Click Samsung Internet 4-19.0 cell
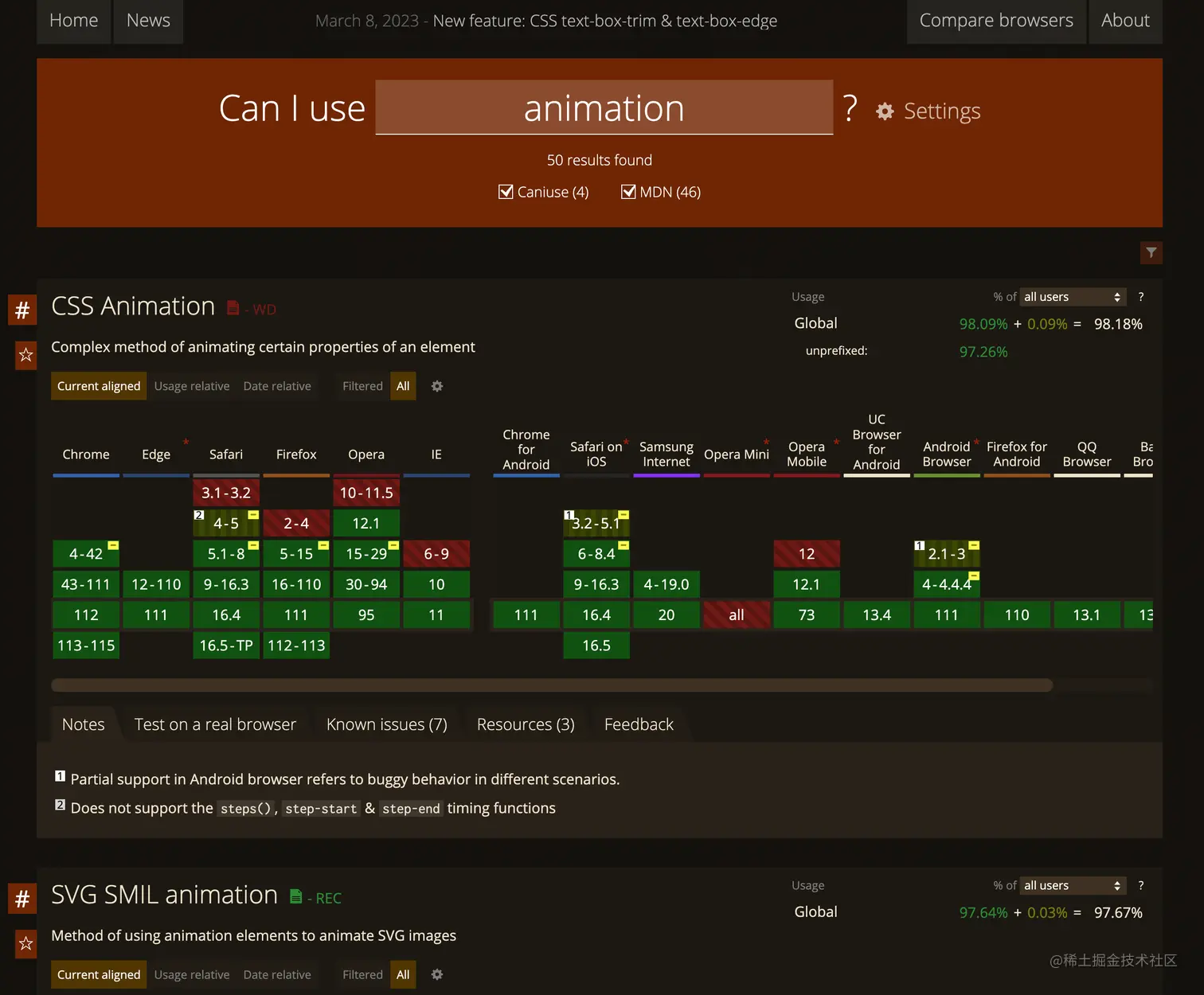The image size is (1204, 995). (x=666, y=584)
